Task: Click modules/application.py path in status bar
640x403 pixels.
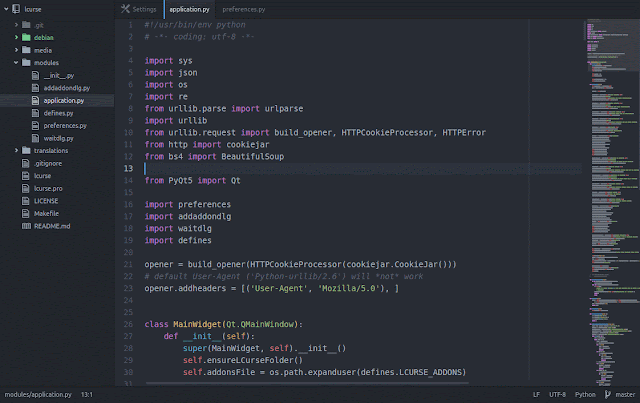Action: [38, 394]
